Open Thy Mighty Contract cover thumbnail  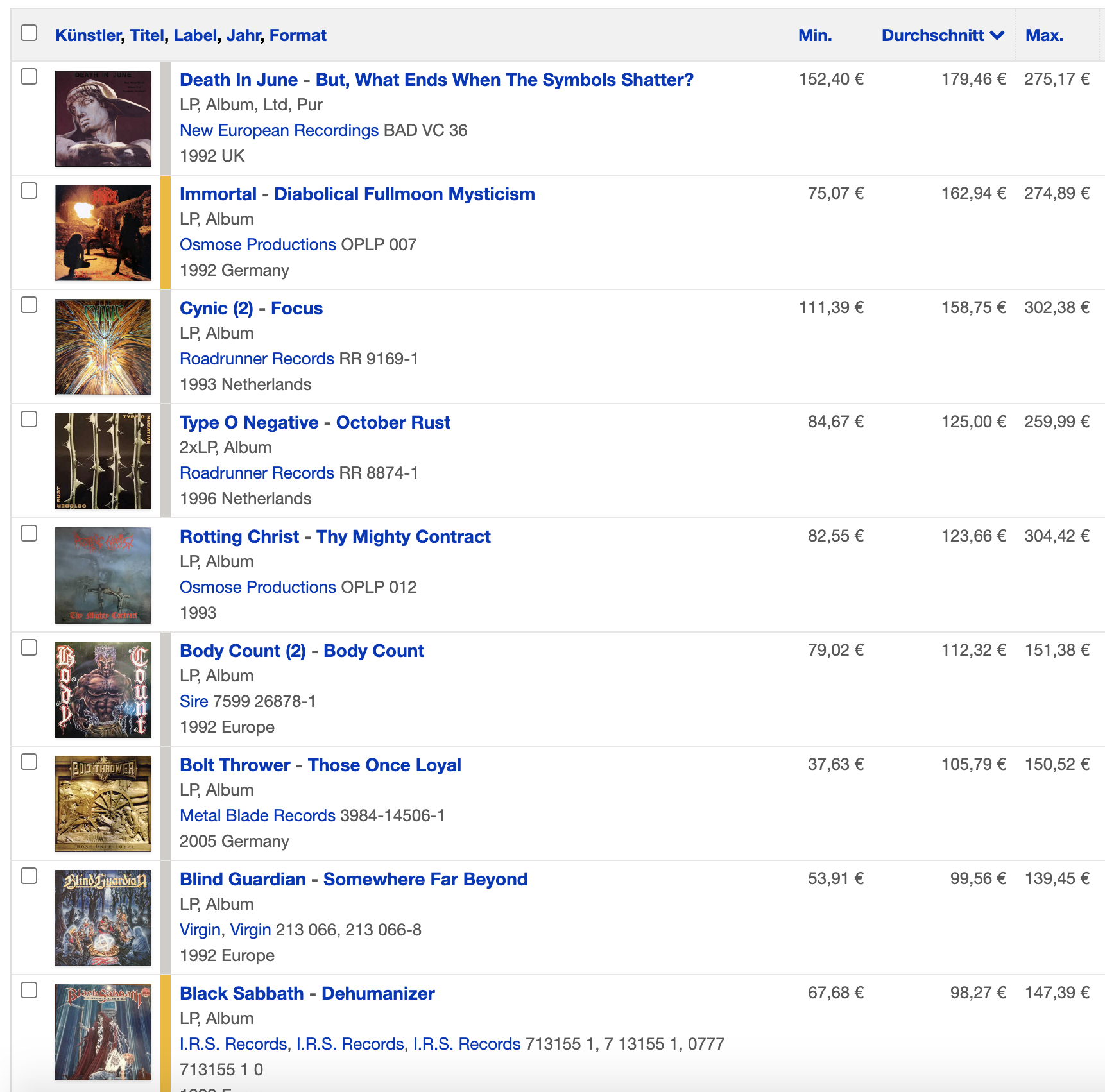coord(103,576)
